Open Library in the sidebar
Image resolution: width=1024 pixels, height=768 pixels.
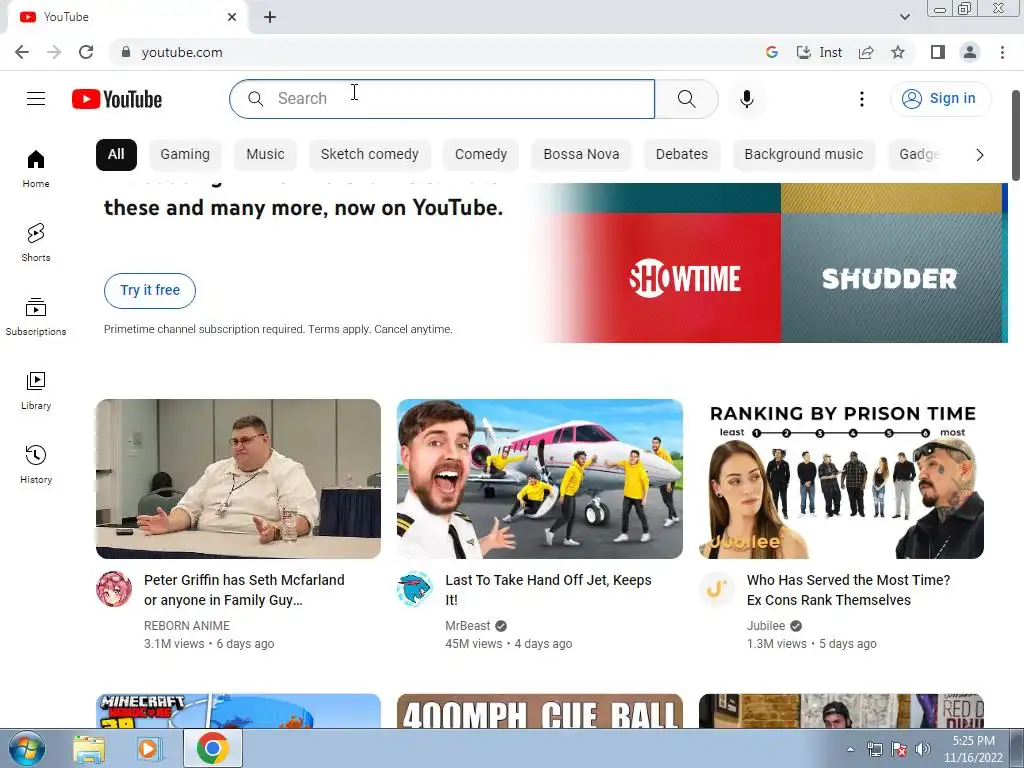coord(36,391)
